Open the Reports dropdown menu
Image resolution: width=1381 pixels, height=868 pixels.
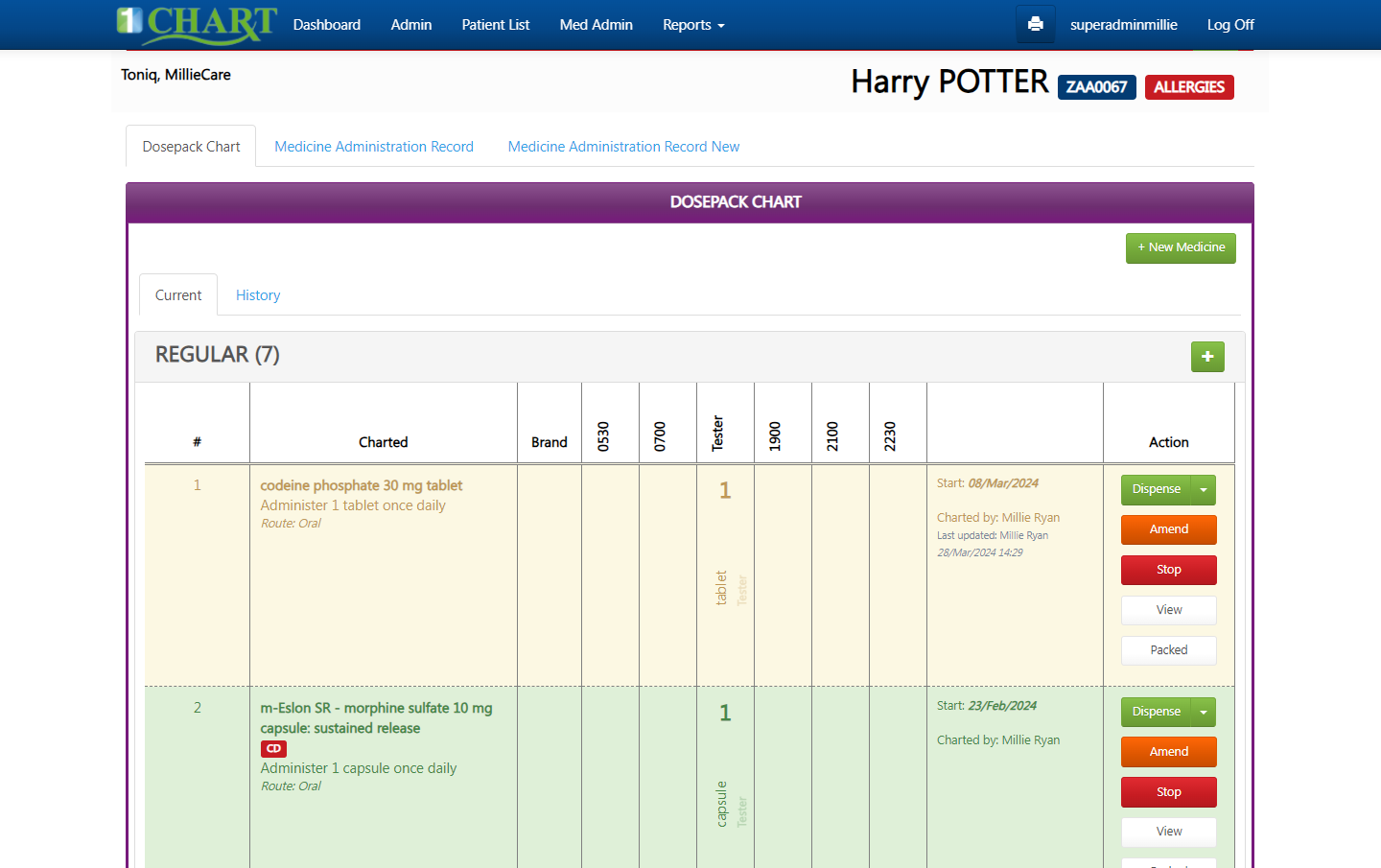pos(692,25)
